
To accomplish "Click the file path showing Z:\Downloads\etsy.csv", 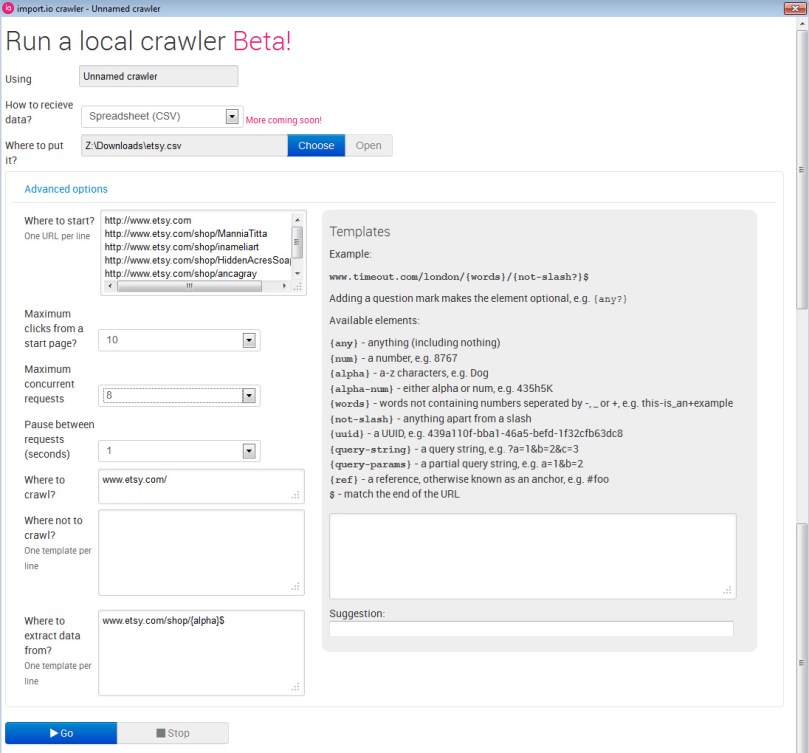I will point(180,145).
